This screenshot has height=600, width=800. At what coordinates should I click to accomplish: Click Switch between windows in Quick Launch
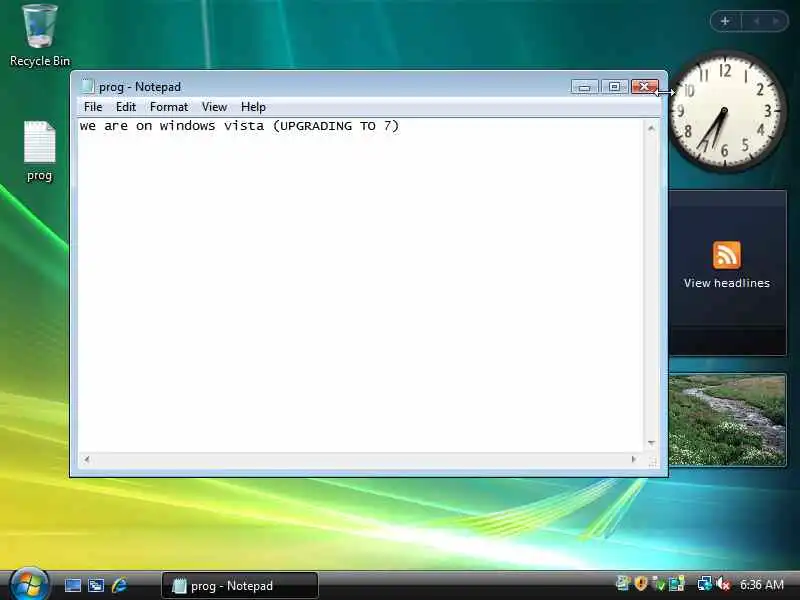(x=96, y=585)
